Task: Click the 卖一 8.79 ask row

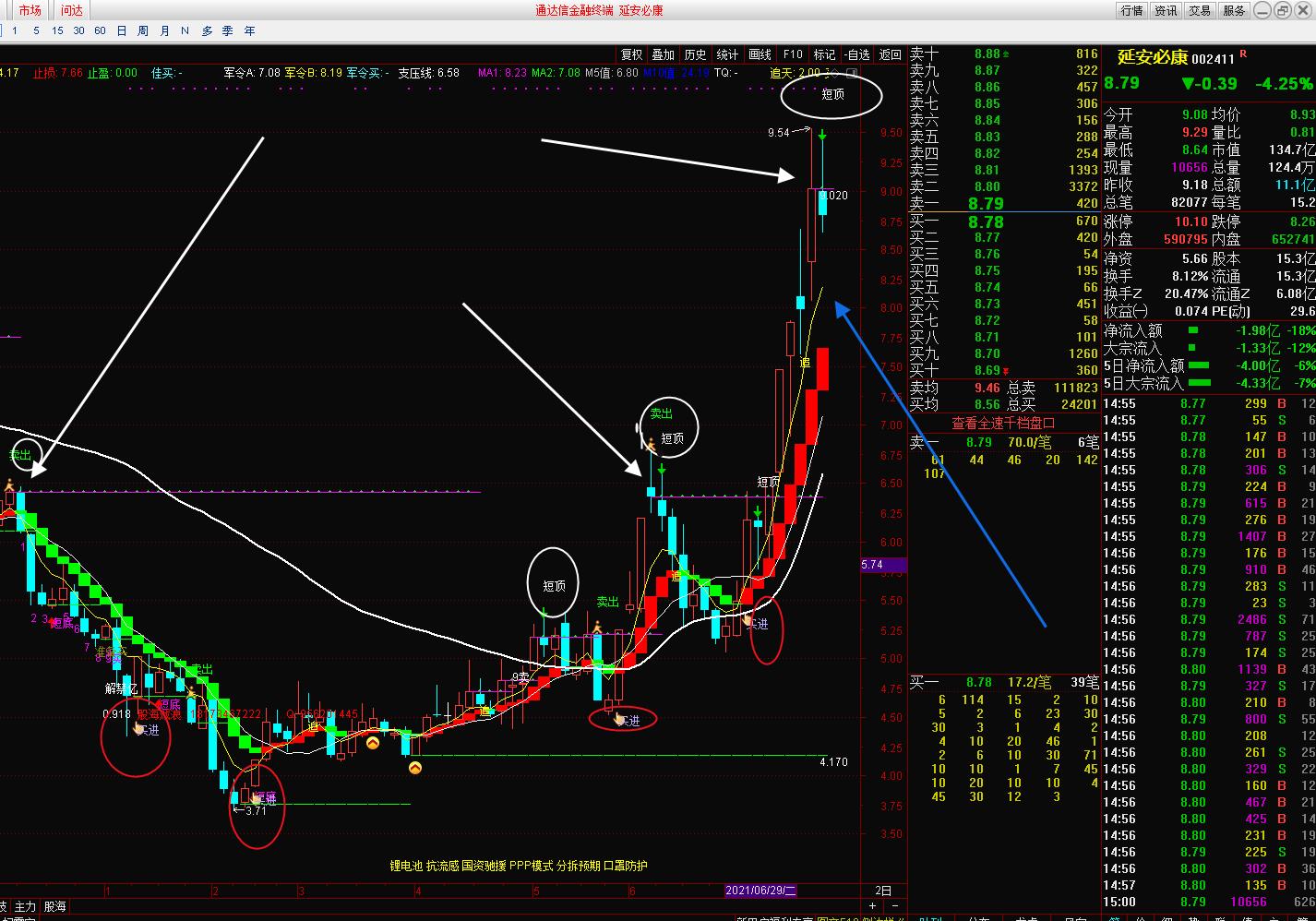Action: tap(1004, 203)
